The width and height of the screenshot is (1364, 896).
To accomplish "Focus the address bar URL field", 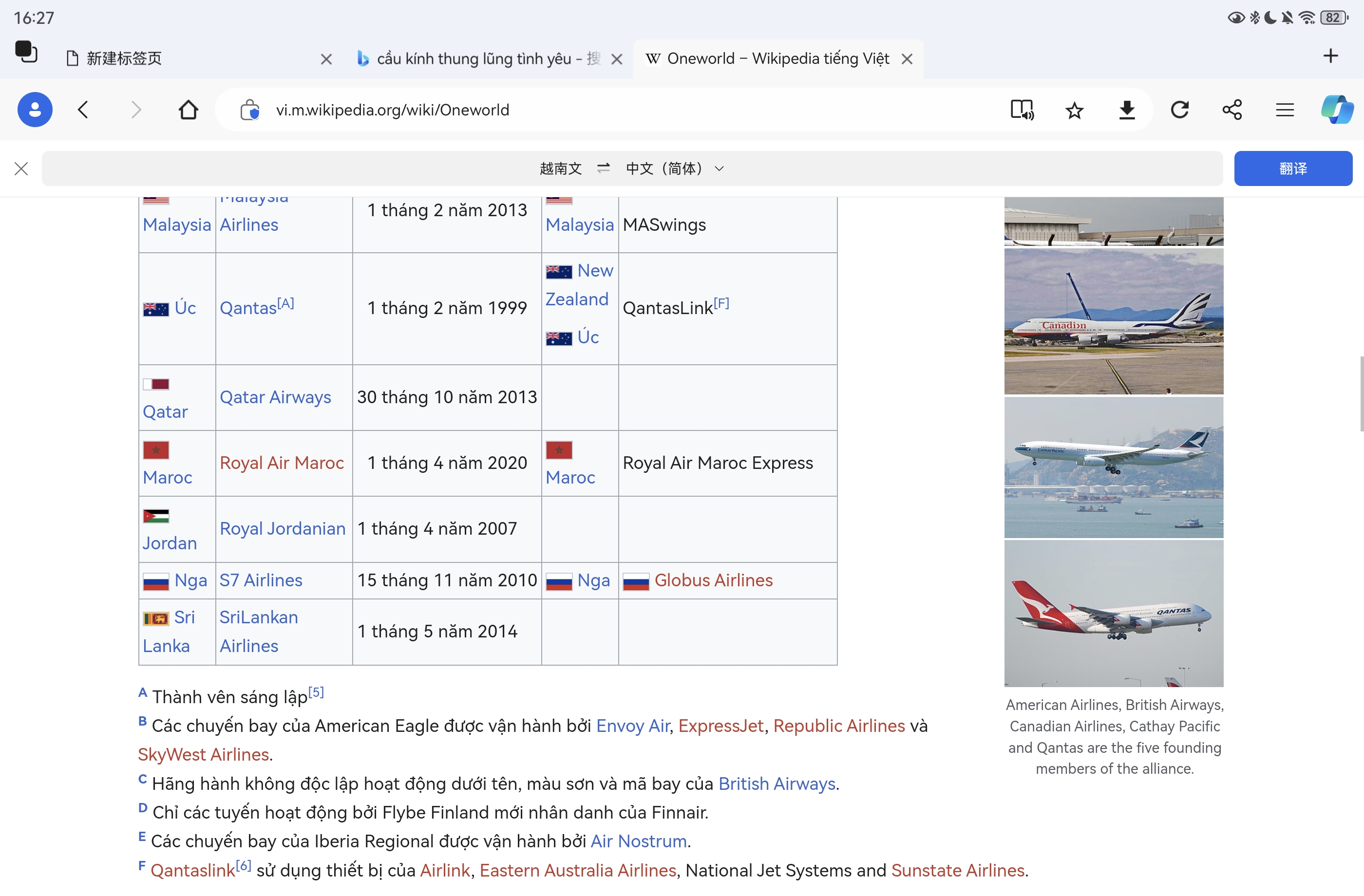I will coord(630,110).
